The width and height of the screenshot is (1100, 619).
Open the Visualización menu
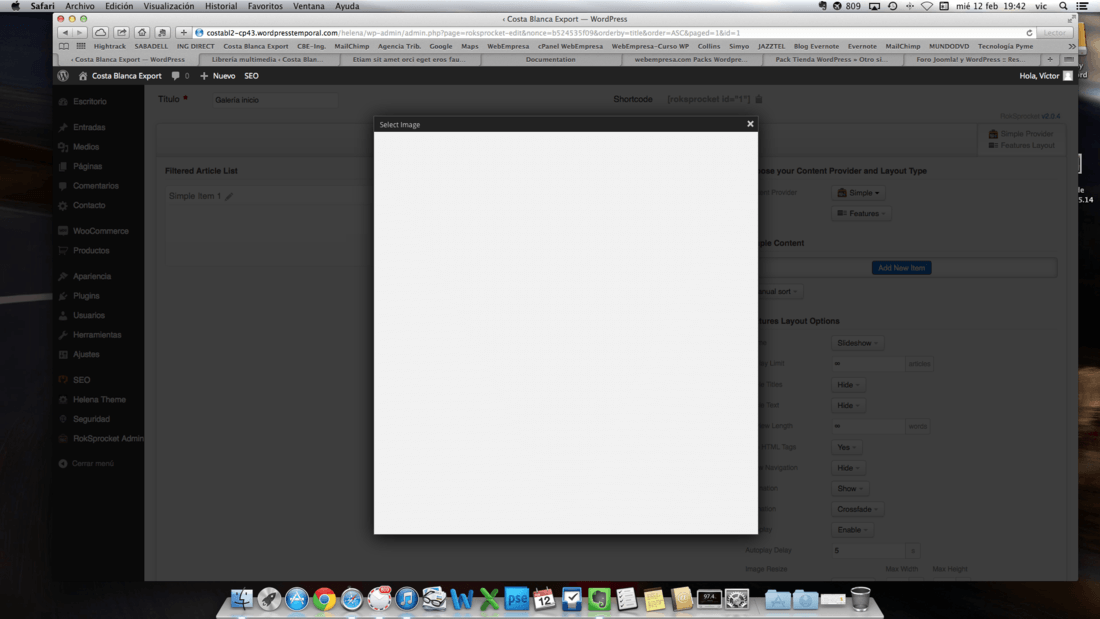pyautogui.click(x=168, y=6)
